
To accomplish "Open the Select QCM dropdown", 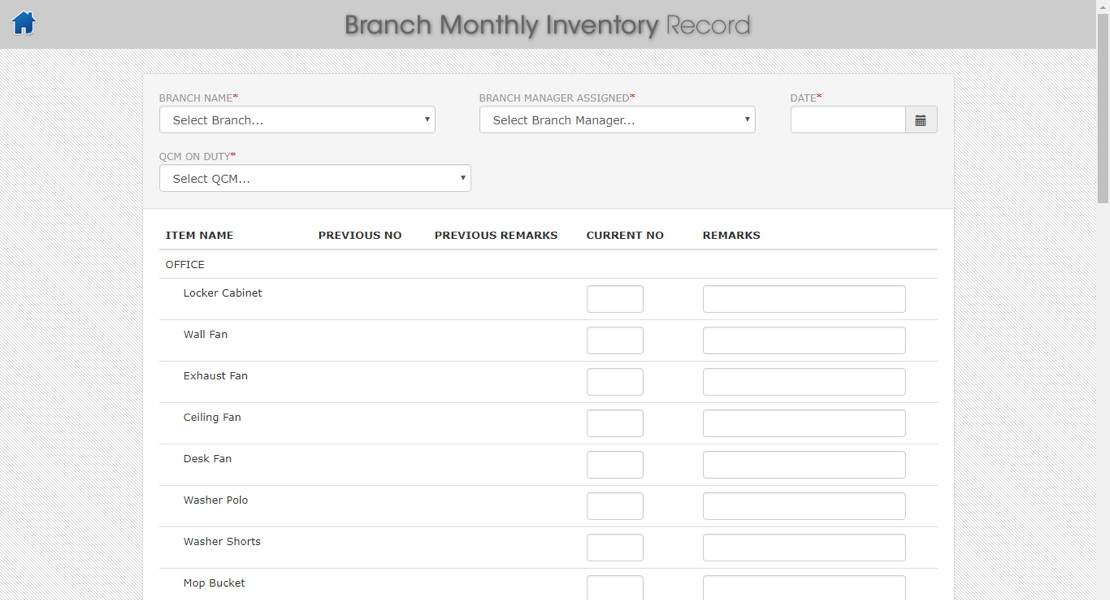I will pos(315,177).
